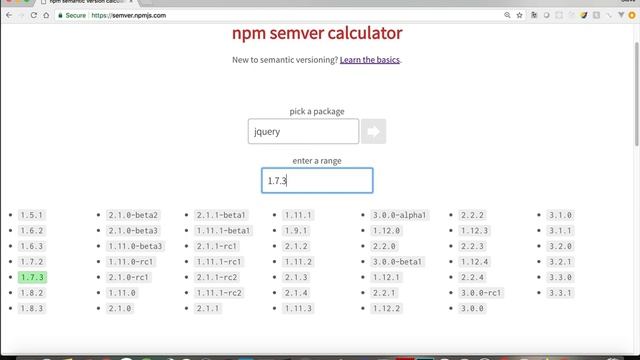Select version 2.2.4

click(x=472, y=277)
